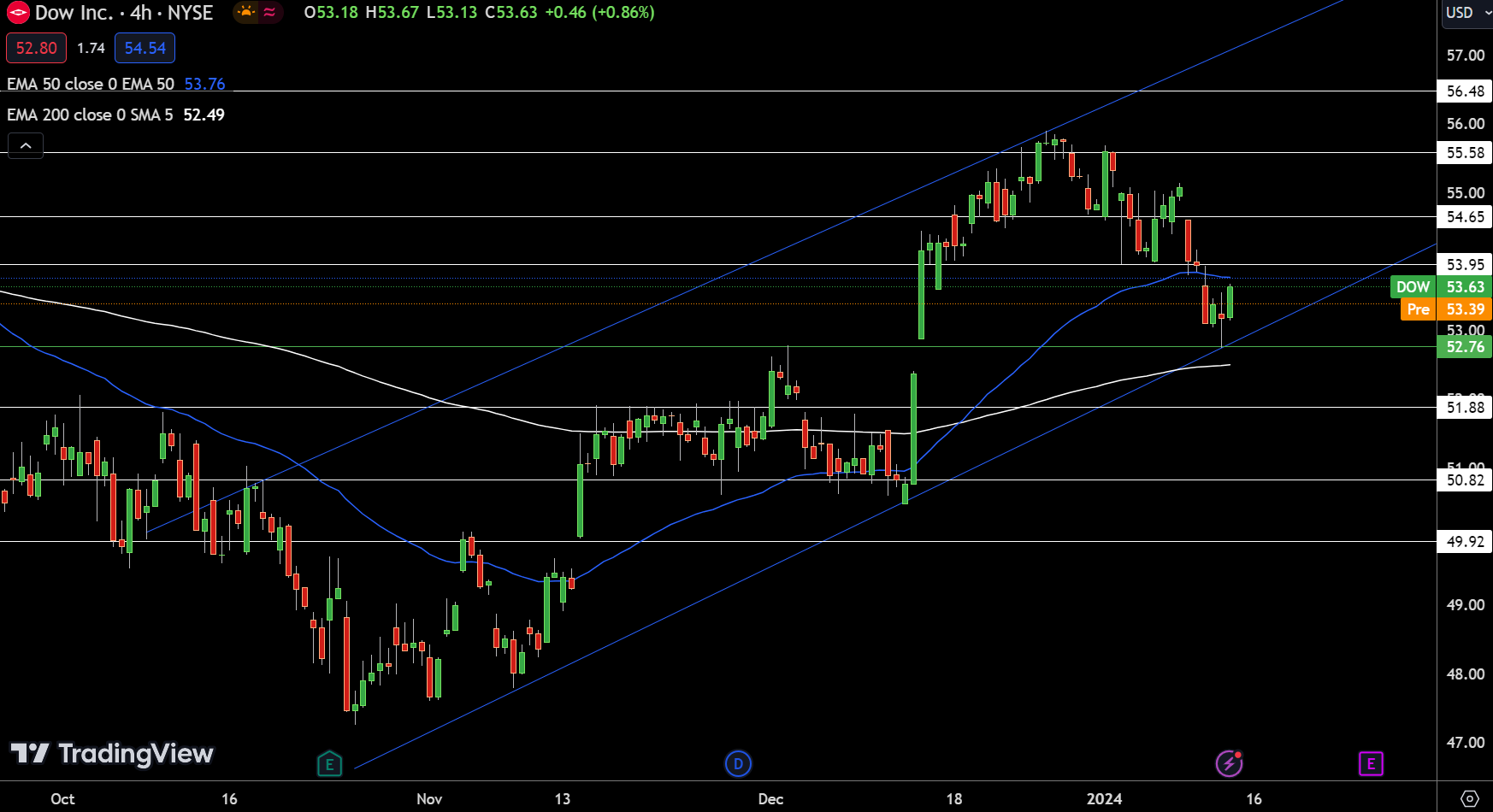Click the magenta upcoming earnings E marker
Screen dimensions: 1493x812
click(1371, 763)
